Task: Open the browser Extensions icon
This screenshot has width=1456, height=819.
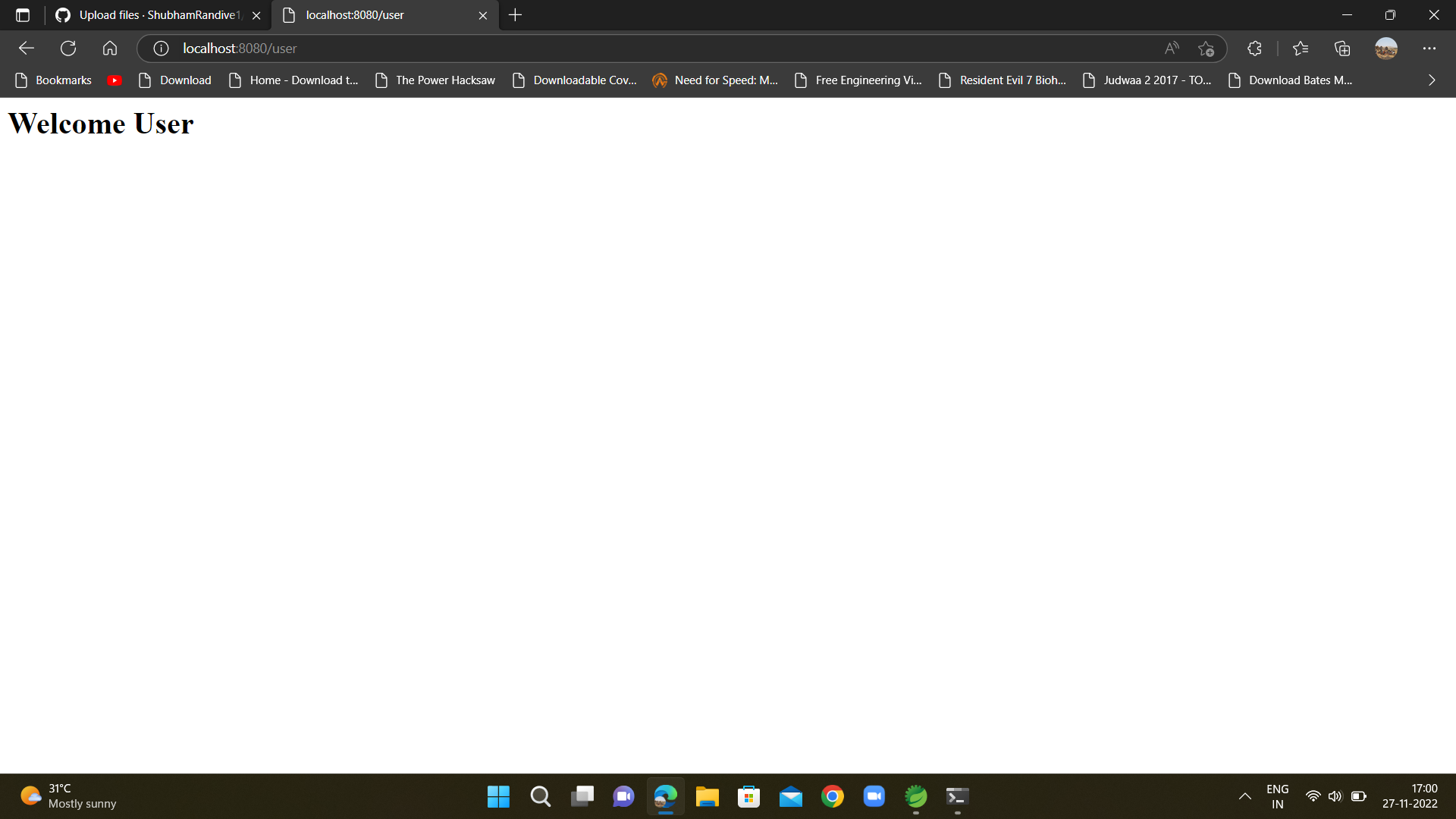Action: 1254,48
